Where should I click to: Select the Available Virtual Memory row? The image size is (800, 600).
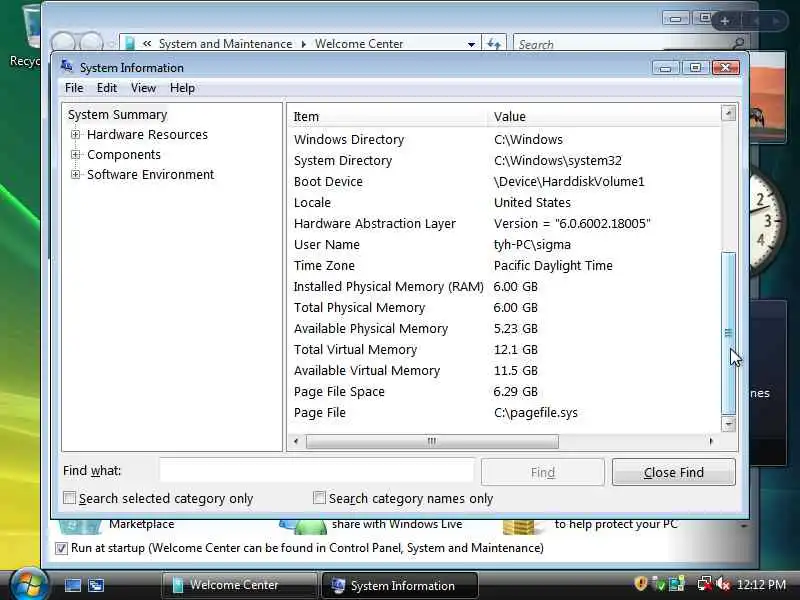pyautogui.click(x=504, y=370)
